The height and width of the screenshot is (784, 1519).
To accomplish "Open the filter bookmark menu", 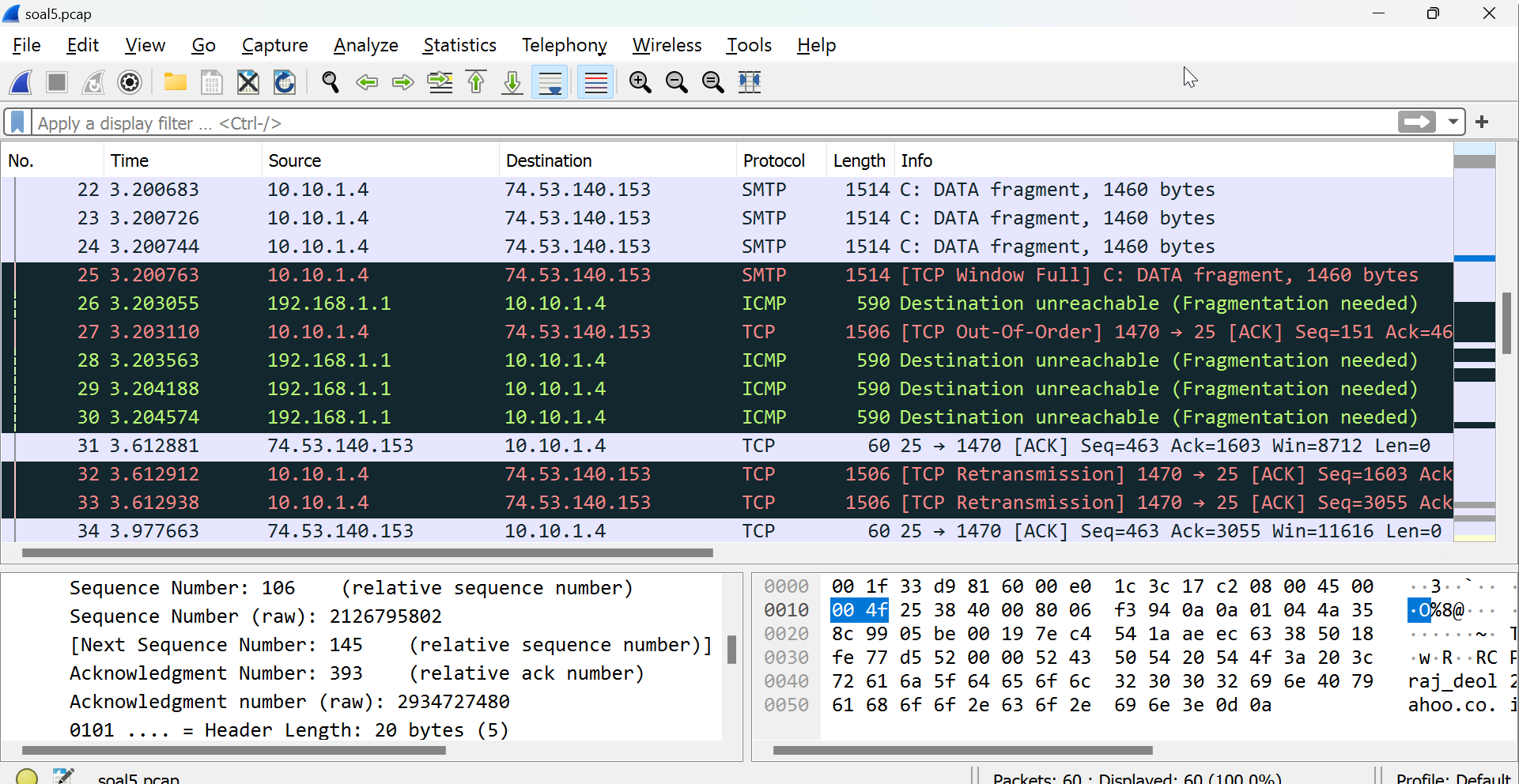I will click(x=17, y=122).
